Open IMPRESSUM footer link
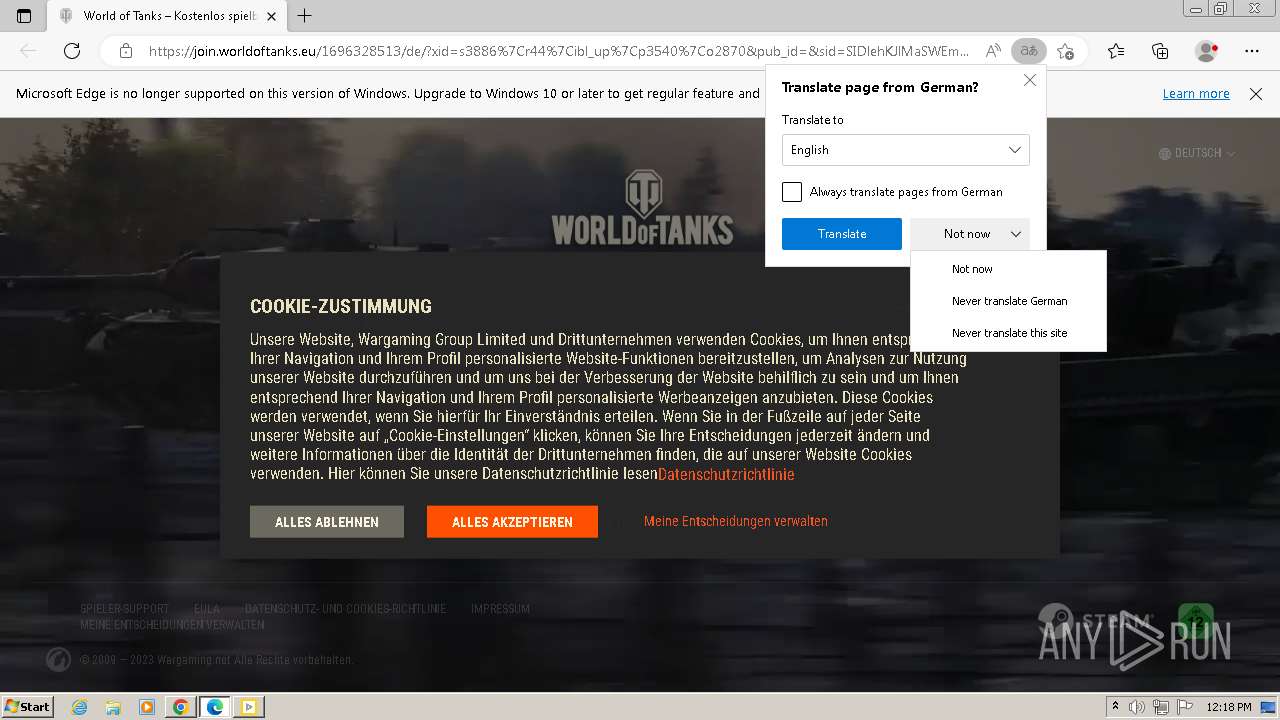Viewport: 1280px width, 720px height. (x=500, y=609)
